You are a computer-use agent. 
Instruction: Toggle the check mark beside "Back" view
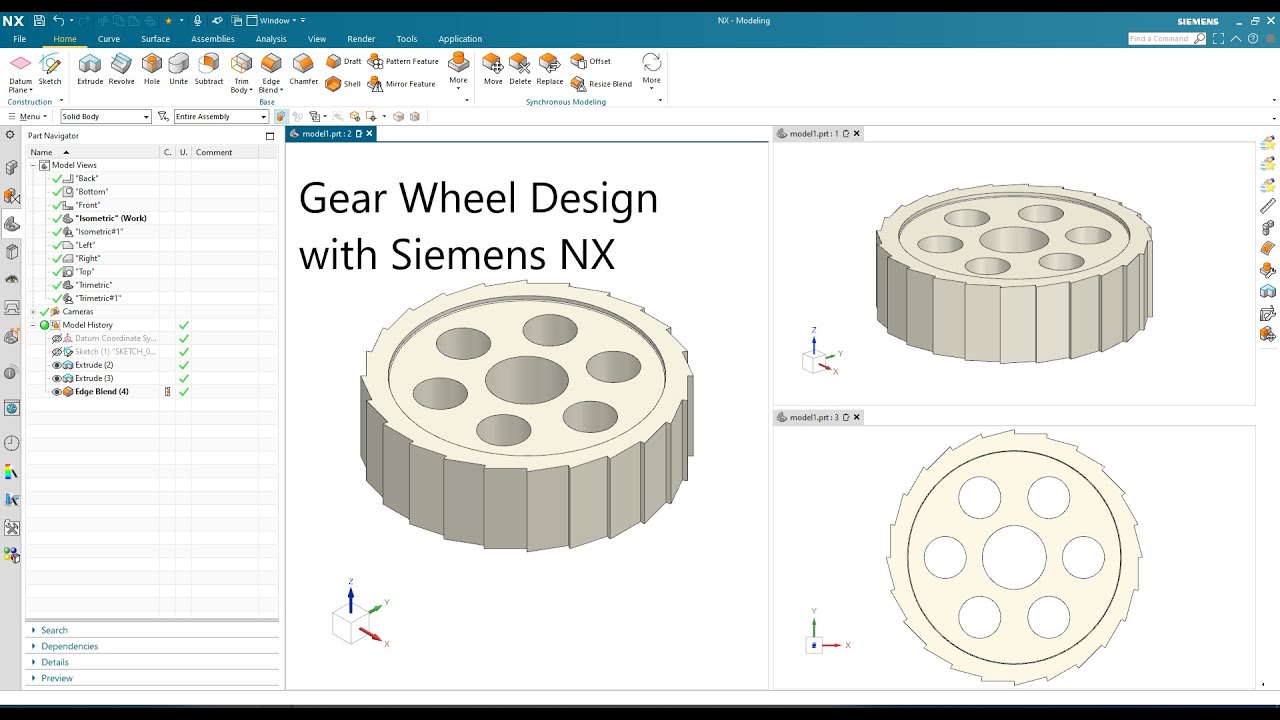(x=57, y=178)
